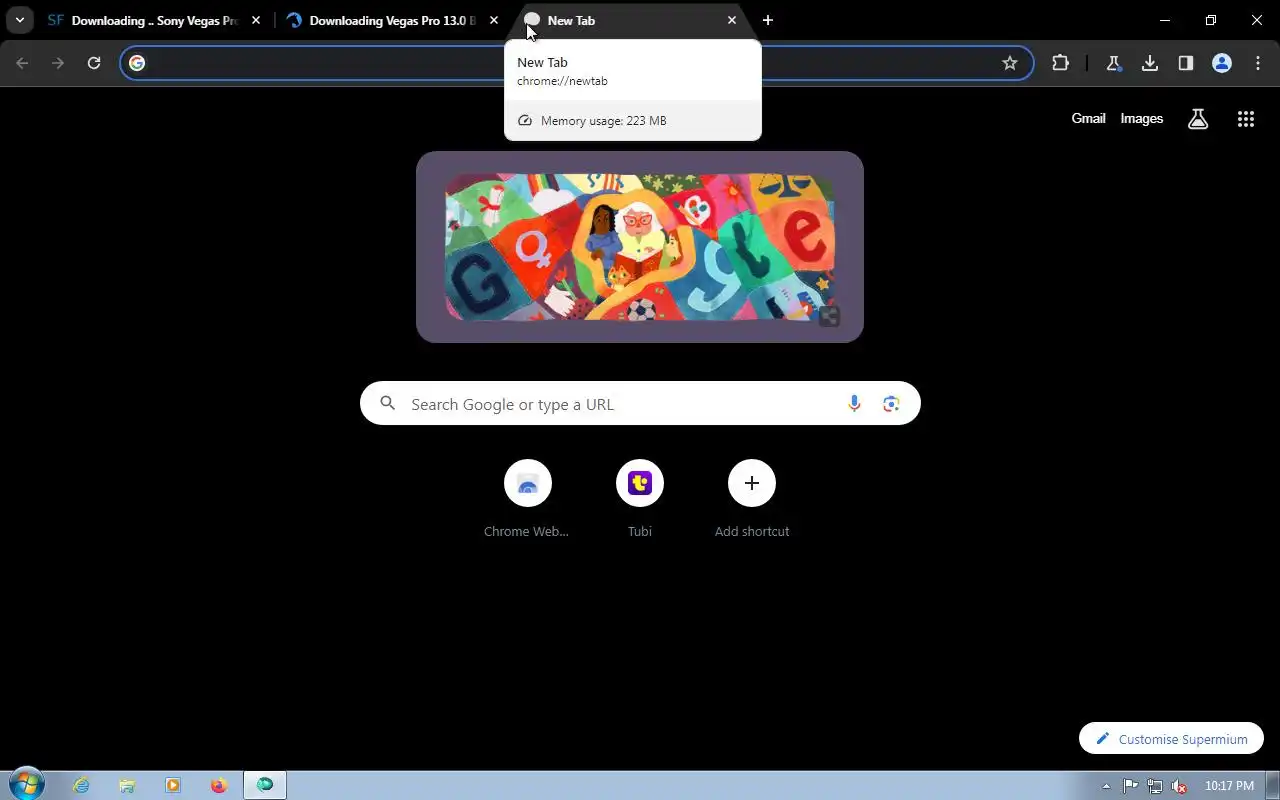Toggle the side panel icon

(x=1186, y=63)
